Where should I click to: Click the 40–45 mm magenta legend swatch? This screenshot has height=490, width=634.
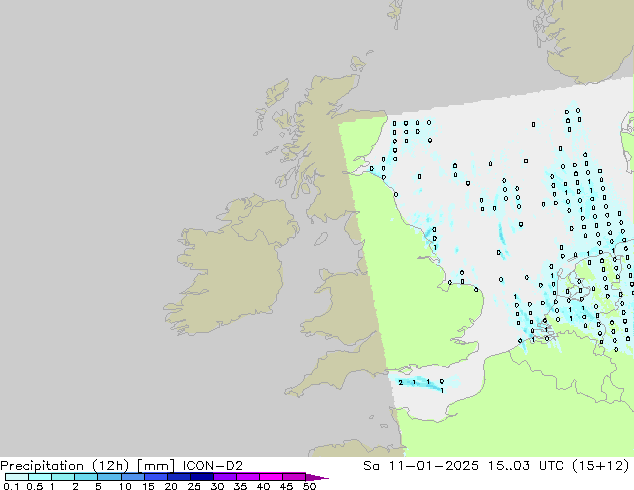271,477
